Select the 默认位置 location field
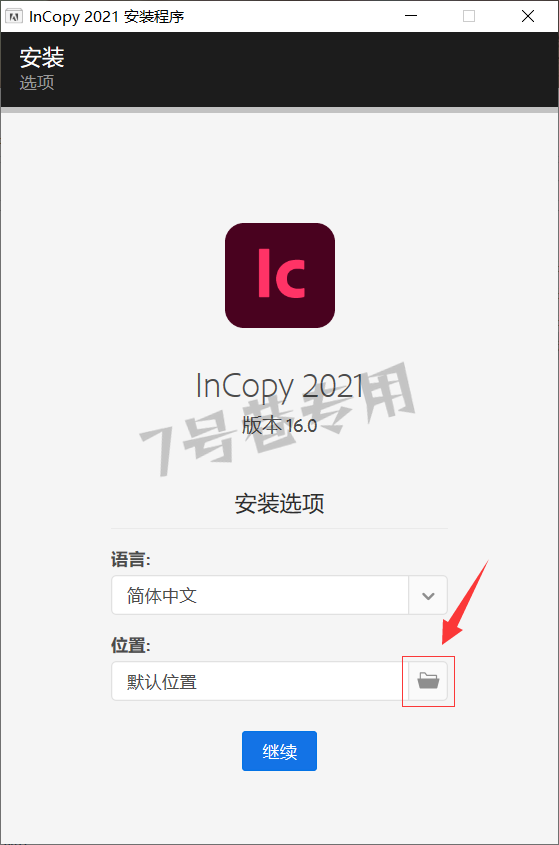This screenshot has height=845, width=559. tap(260, 681)
